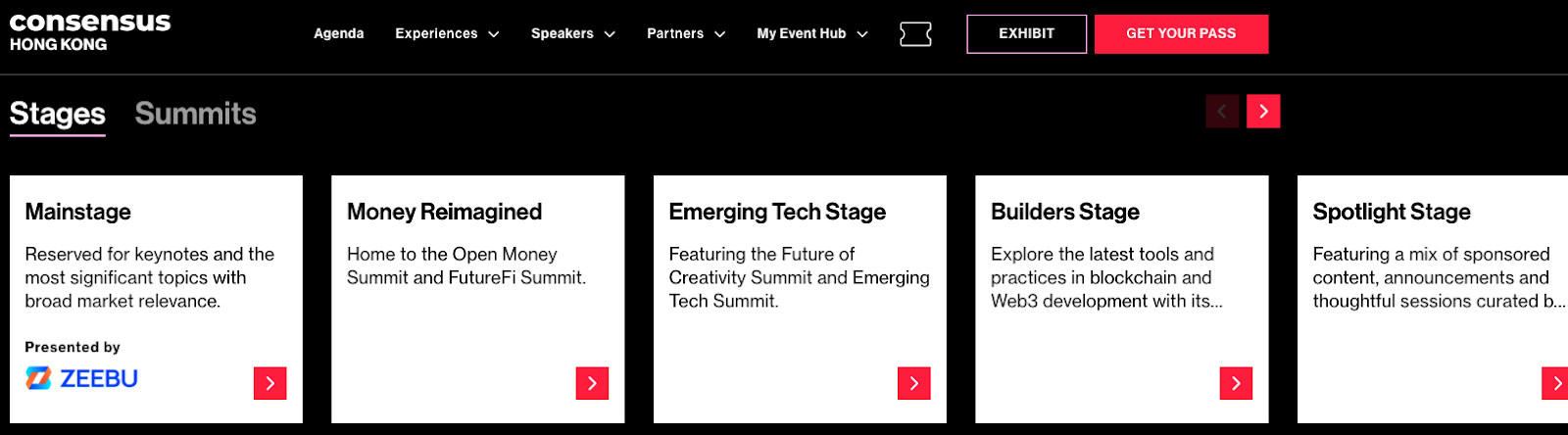Select the Stages tab
This screenshot has height=435, width=1568.
57,114
